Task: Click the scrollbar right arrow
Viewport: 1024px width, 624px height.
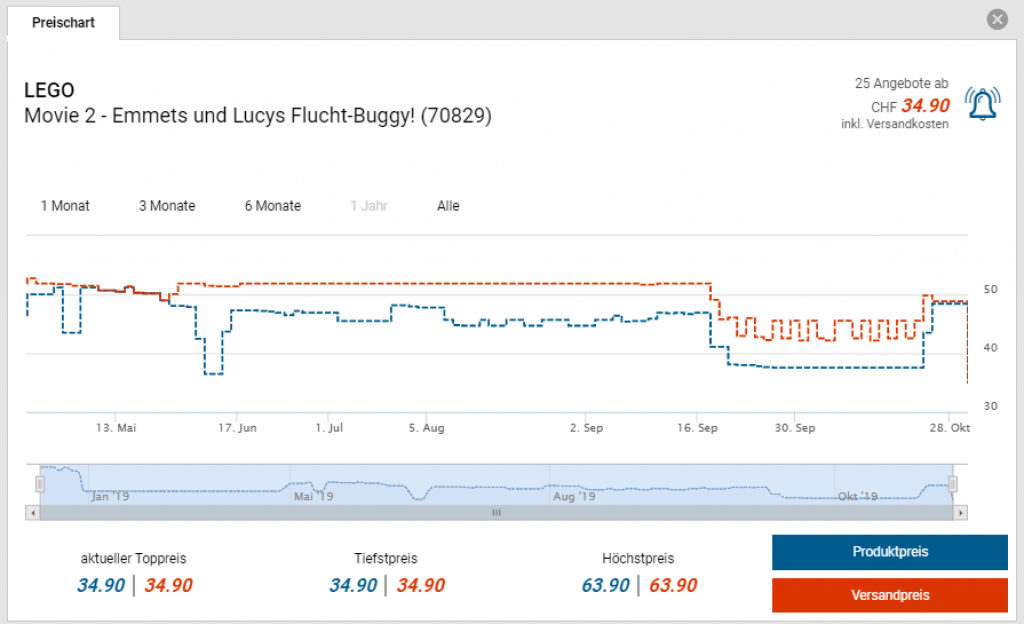Action: click(961, 512)
